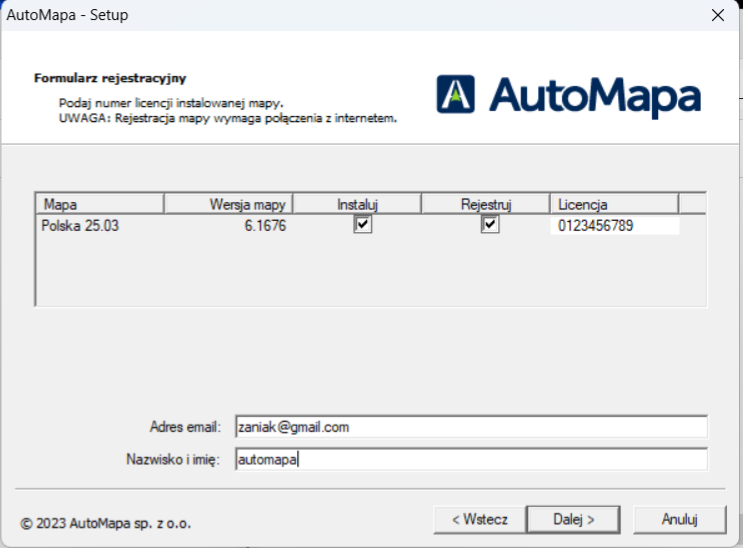Click the Licencja column header
This screenshot has height=548, width=743.
coord(614,204)
